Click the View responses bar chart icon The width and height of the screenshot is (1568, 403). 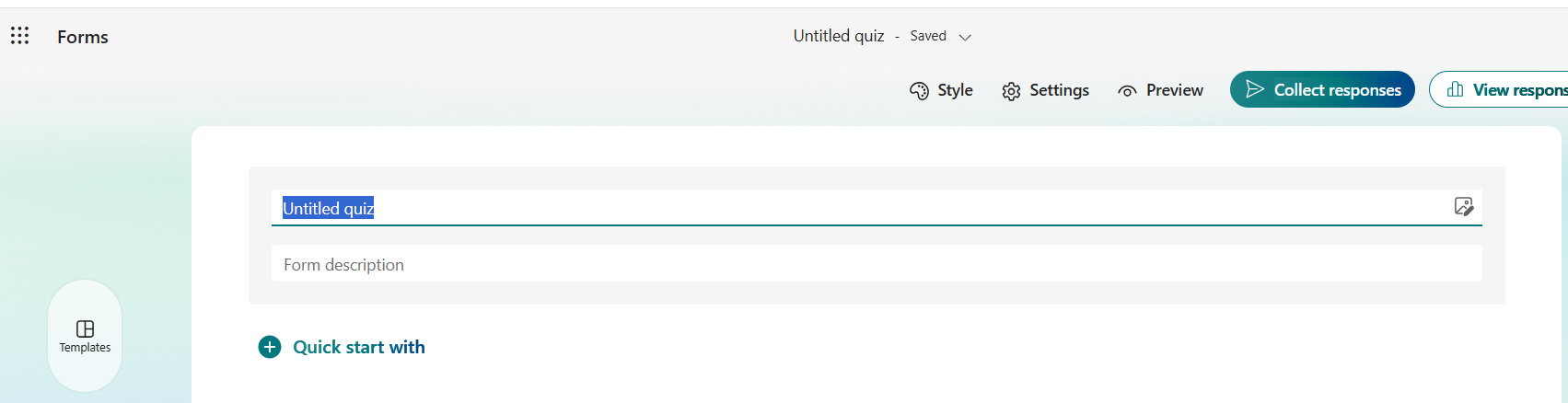[x=1455, y=89]
